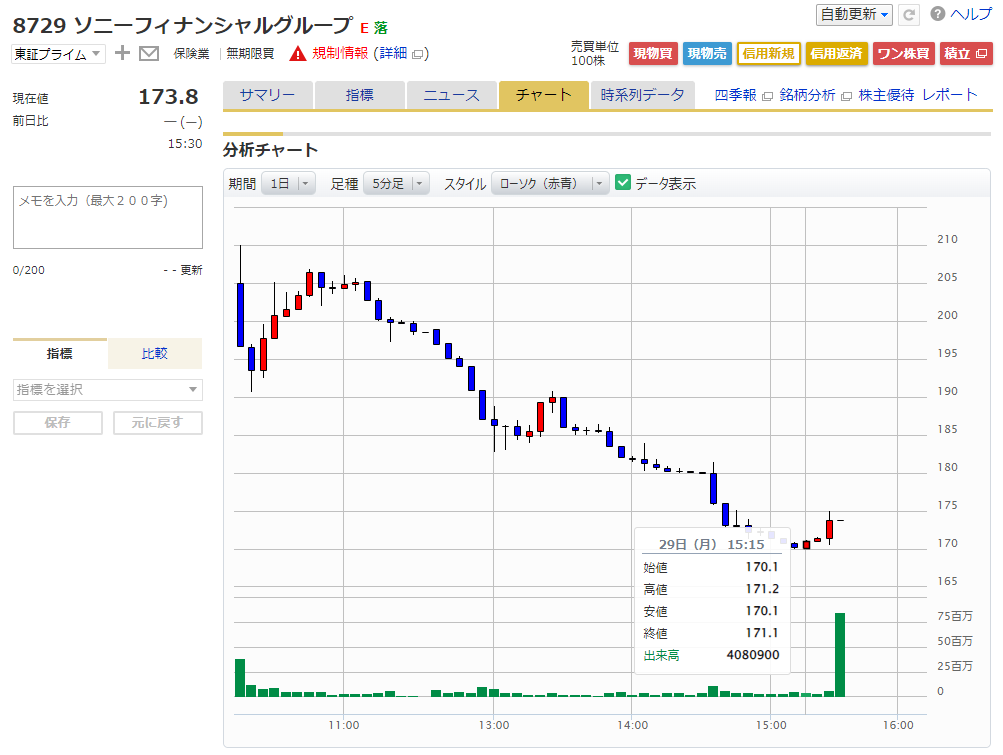Toggle the データ表示 checkbox
The width and height of the screenshot is (1003, 755).
[623, 183]
